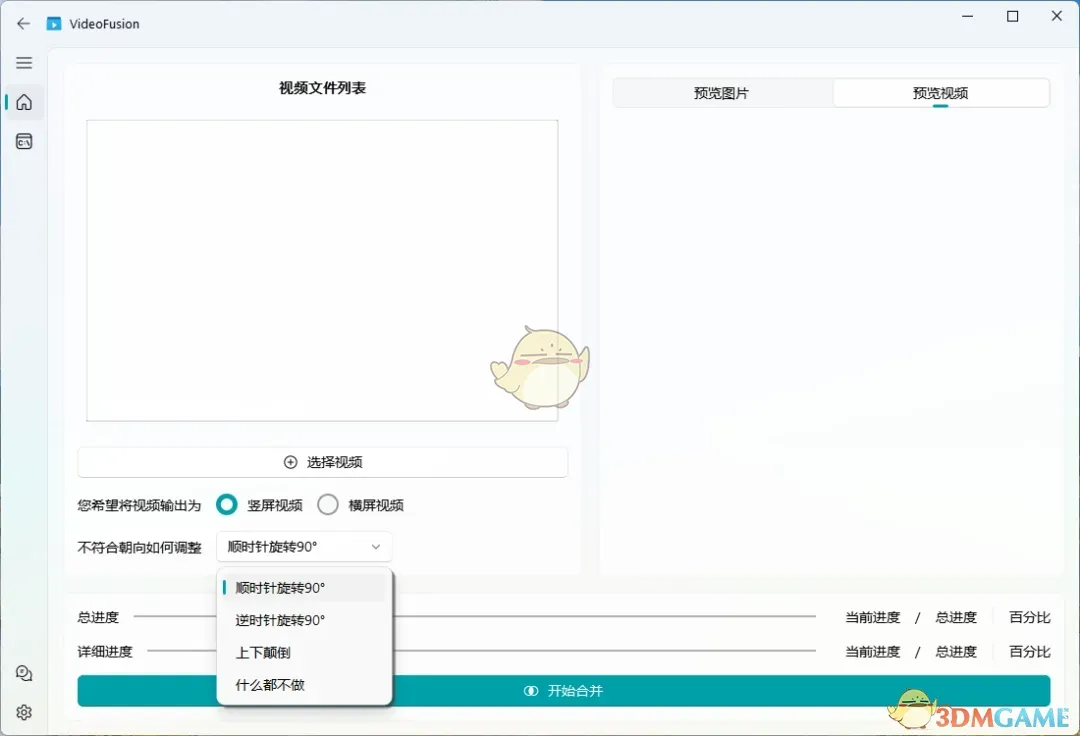Open the hamburger menu in the sidebar
Screen dimensions: 1080x736
click(x=23, y=62)
